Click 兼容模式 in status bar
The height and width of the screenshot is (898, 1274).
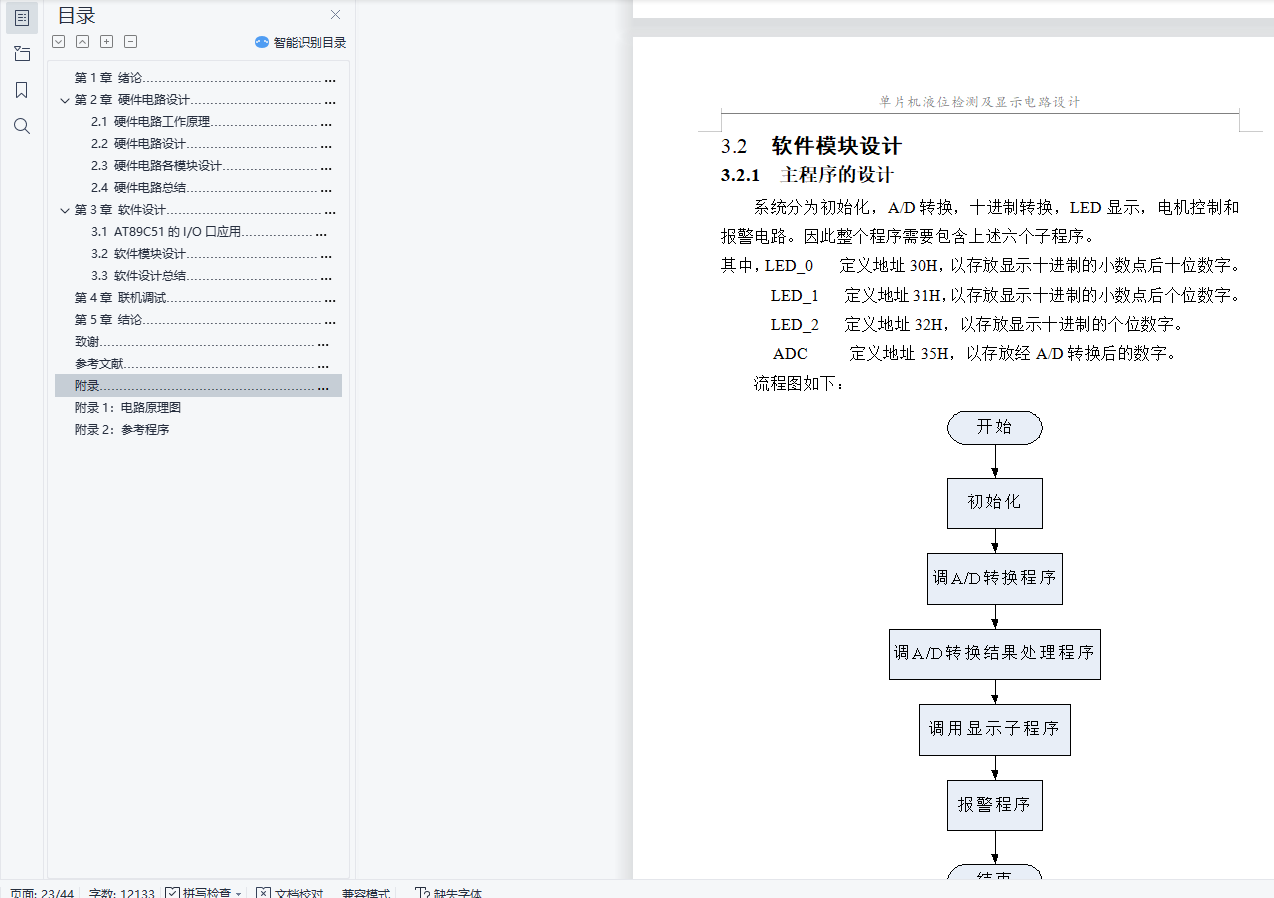365,892
